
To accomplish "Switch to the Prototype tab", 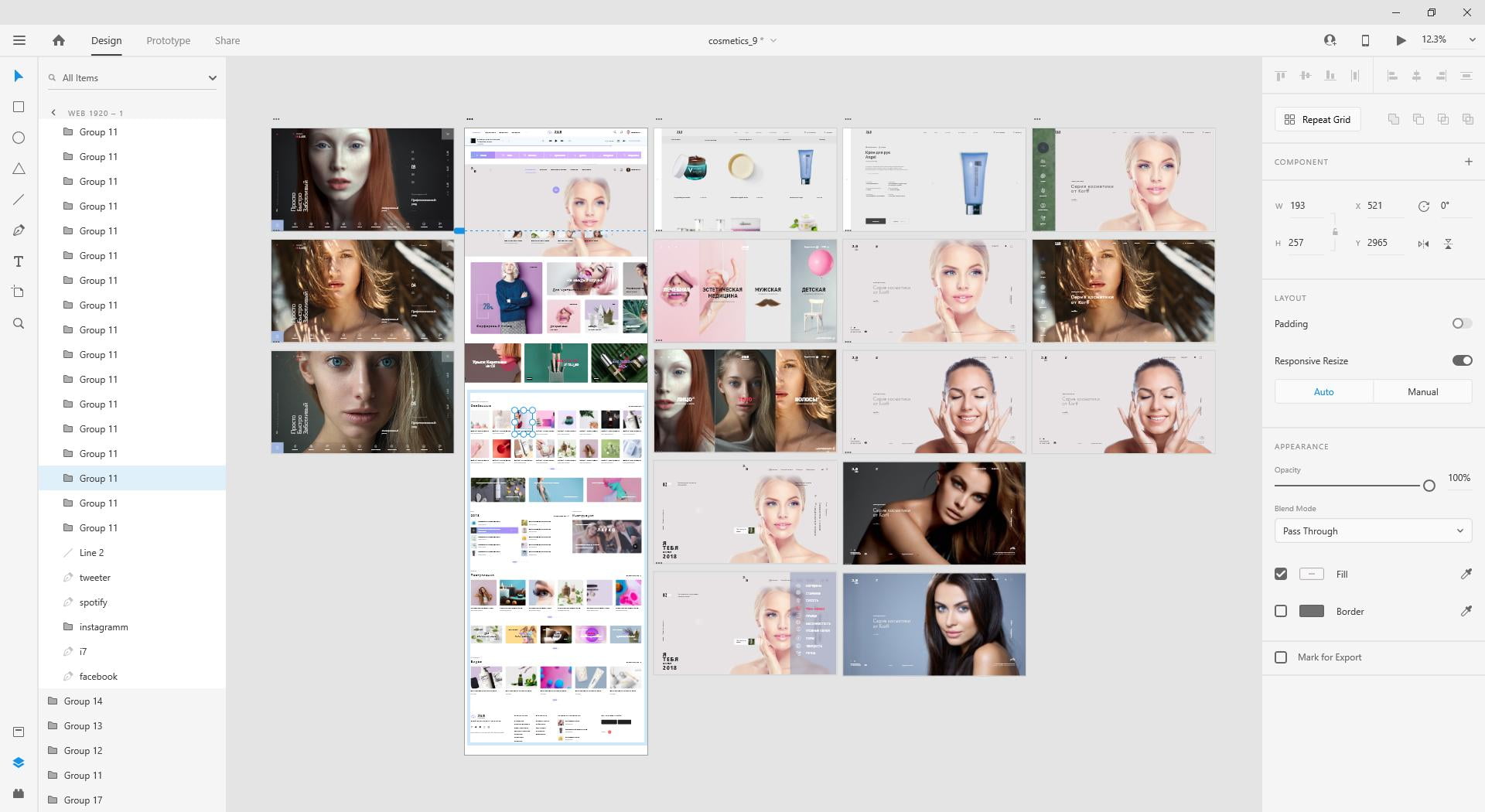I will [x=168, y=40].
